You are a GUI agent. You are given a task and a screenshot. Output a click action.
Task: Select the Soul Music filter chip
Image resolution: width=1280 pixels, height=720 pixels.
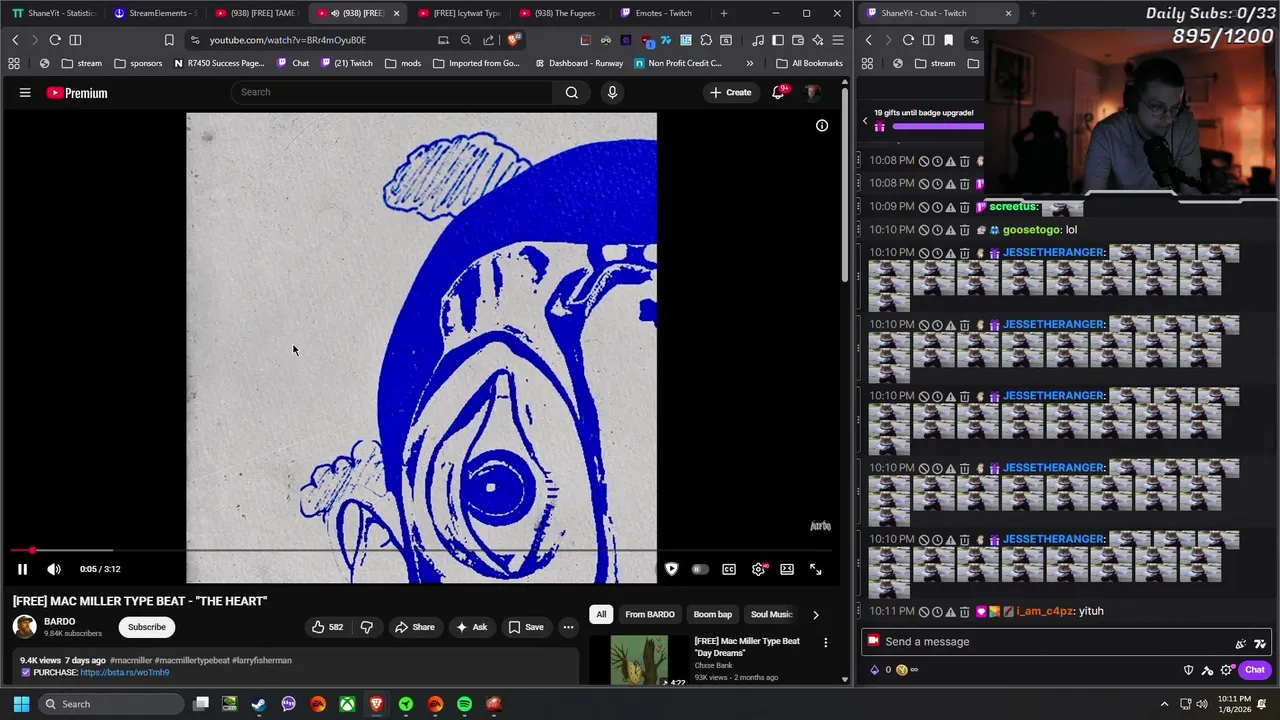tap(771, 614)
